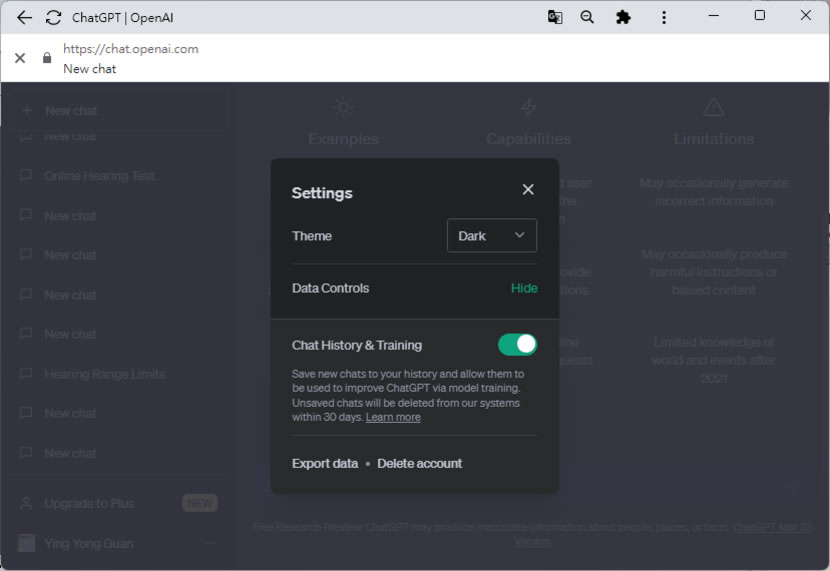The image size is (830, 571).
Task: Hide the Data Controls section
Action: point(524,288)
